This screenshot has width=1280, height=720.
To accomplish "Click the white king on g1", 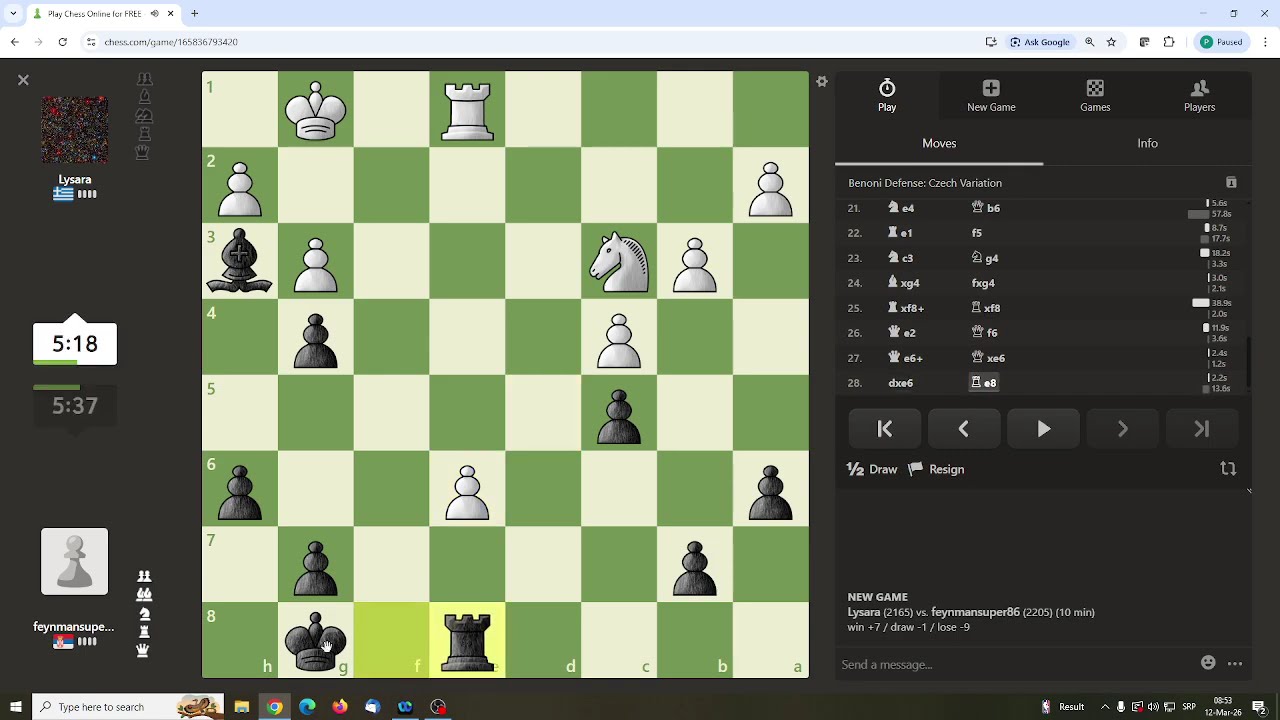I will (x=316, y=110).
